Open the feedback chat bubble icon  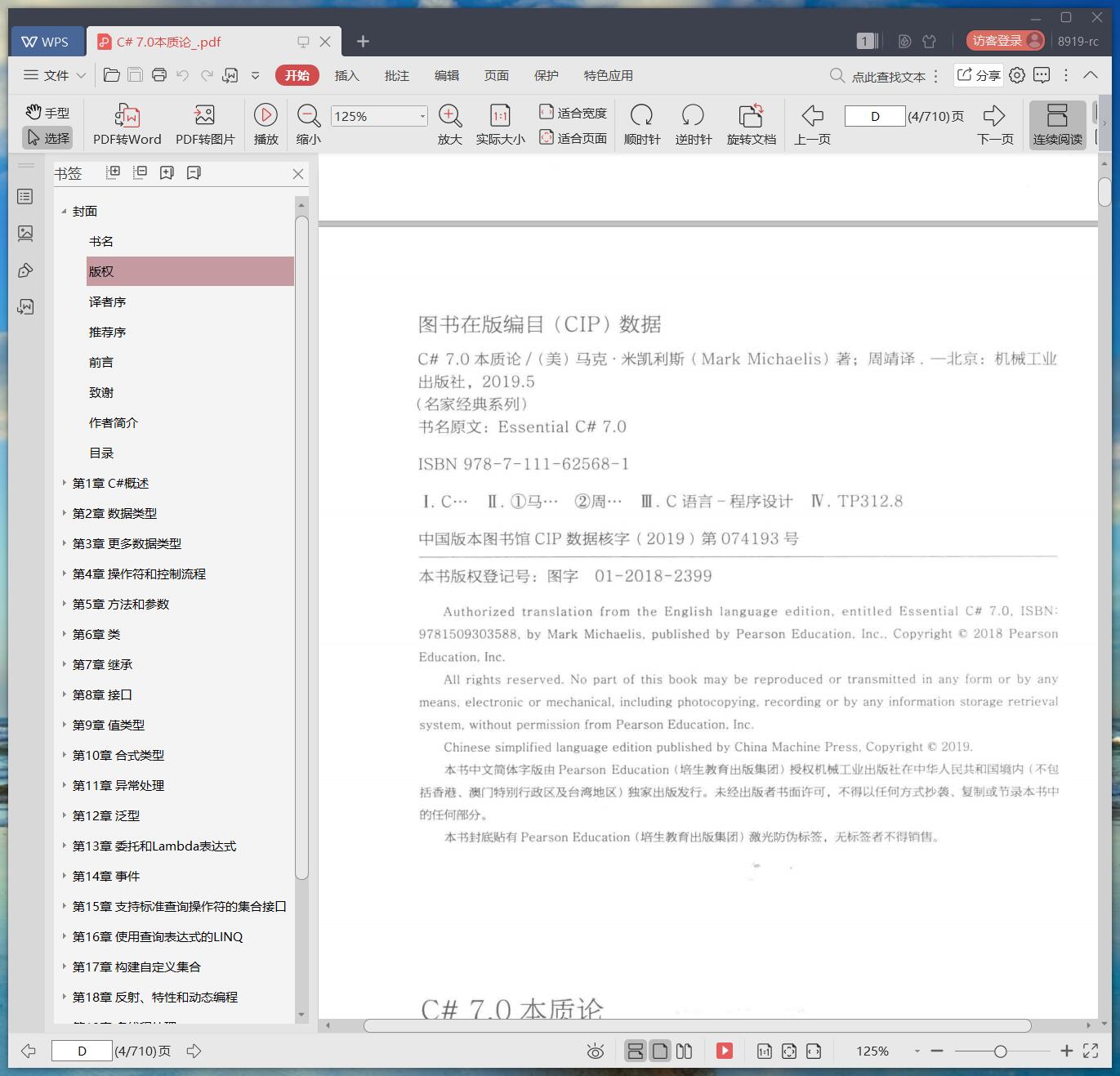point(1042,75)
